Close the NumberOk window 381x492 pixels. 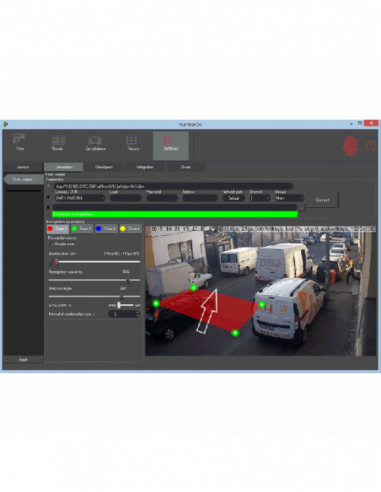point(371,123)
